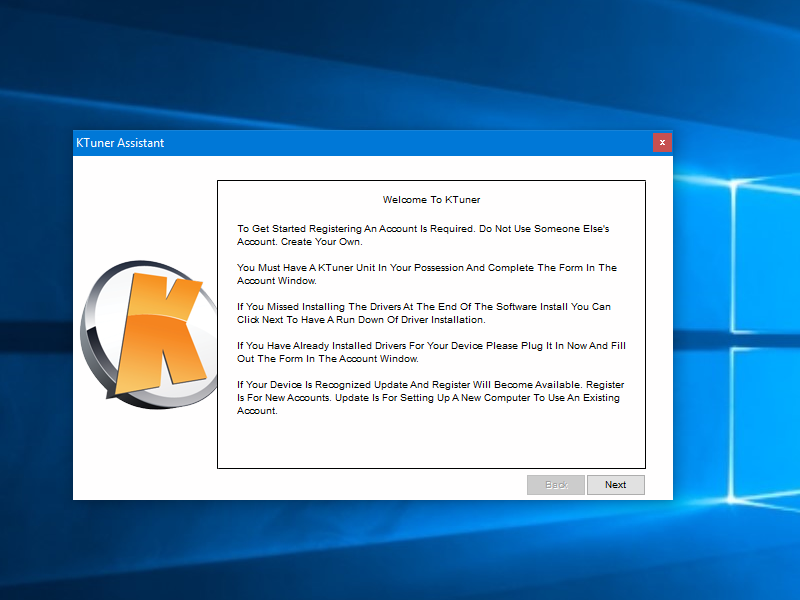800x600 pixels.
Task: Close the KTuner Assistant window
Action: pyautogui.click(x=662, y=142)
